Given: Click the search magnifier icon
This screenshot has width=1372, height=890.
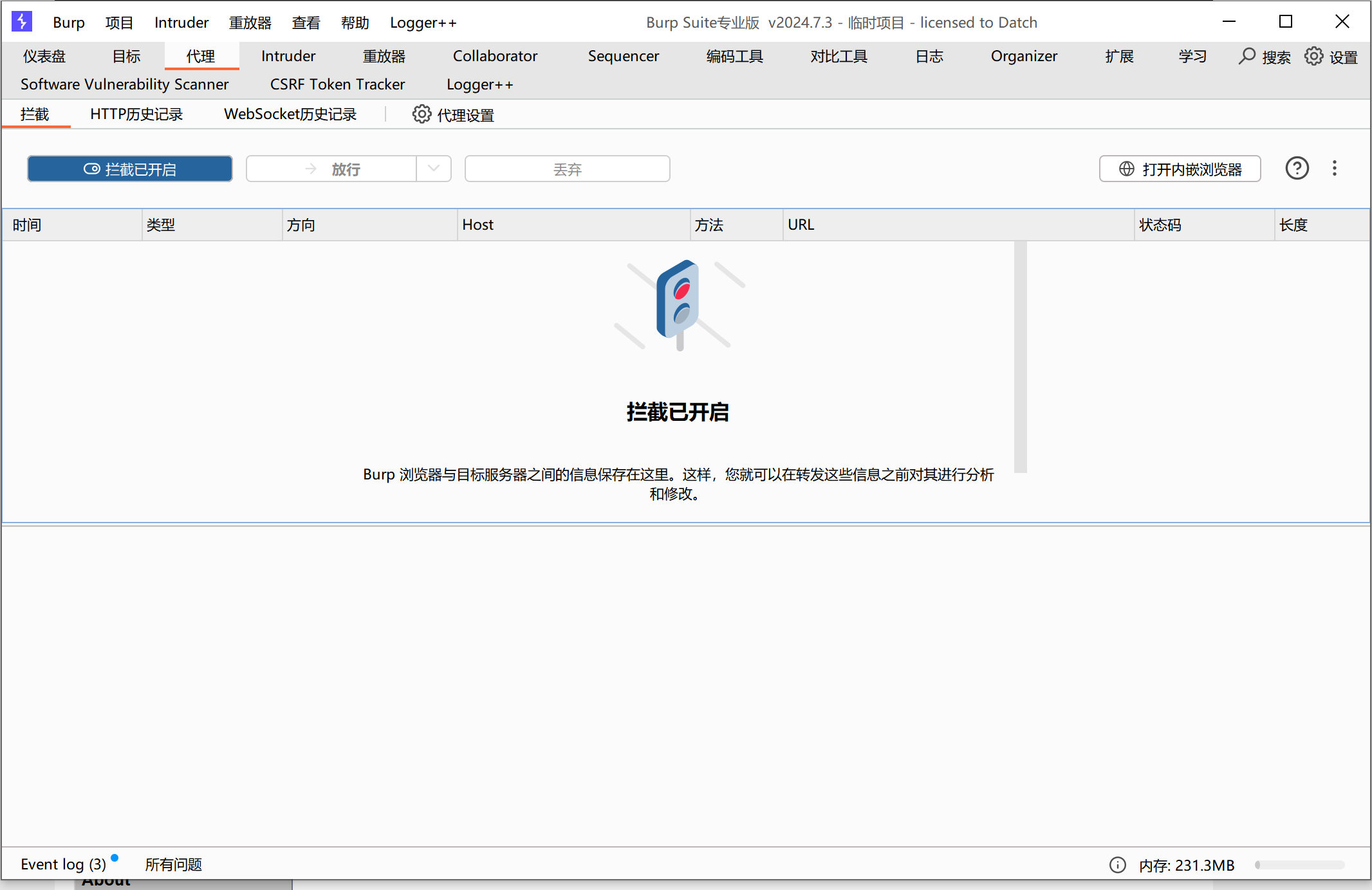Looking at the screenshot, I should point(1247,56).
